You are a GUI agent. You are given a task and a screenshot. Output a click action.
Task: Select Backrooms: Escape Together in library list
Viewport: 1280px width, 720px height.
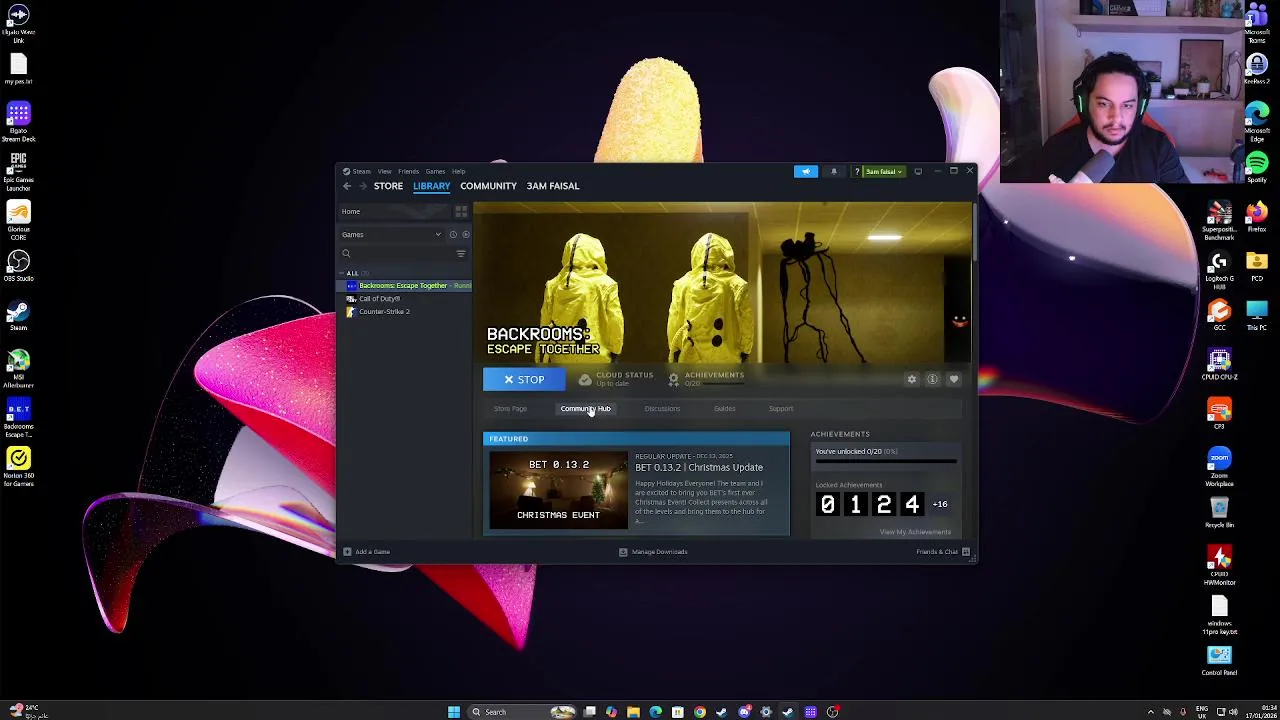coord(406,286)
